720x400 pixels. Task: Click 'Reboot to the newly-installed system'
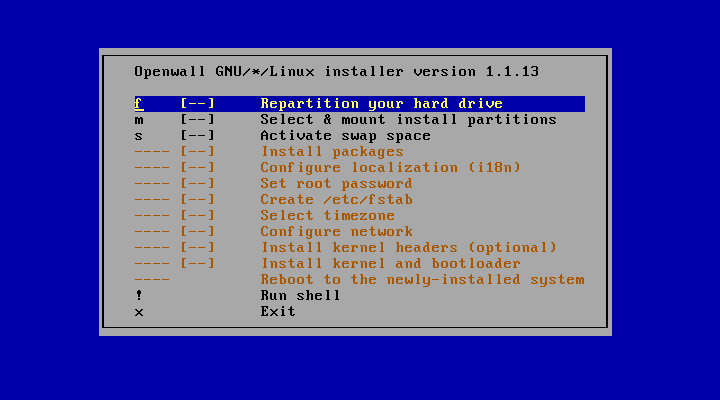pyautogui.click(x=422, y=280)
